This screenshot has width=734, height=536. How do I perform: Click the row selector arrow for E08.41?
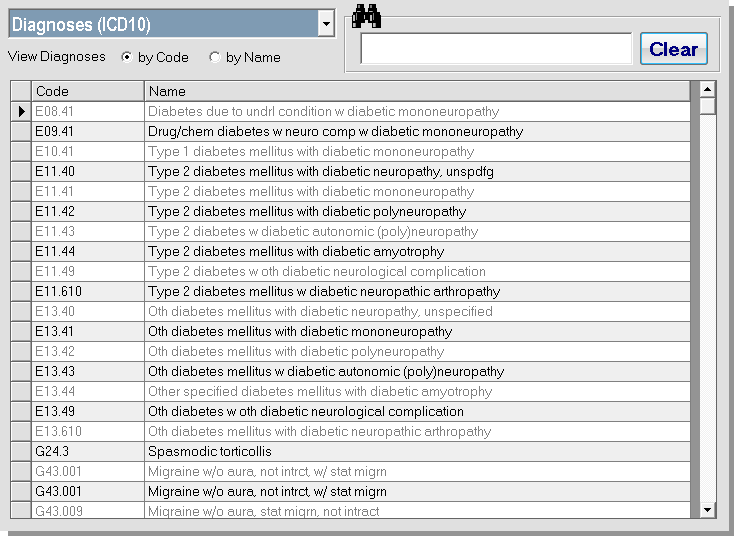[x=21, y=111]
